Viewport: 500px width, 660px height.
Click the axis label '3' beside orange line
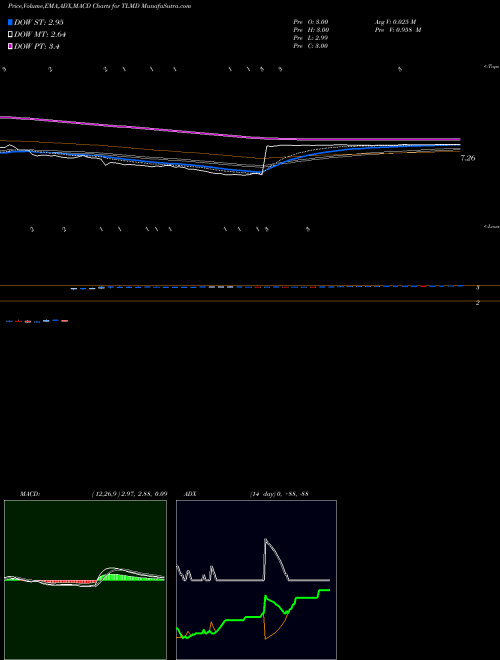point(478,288)
